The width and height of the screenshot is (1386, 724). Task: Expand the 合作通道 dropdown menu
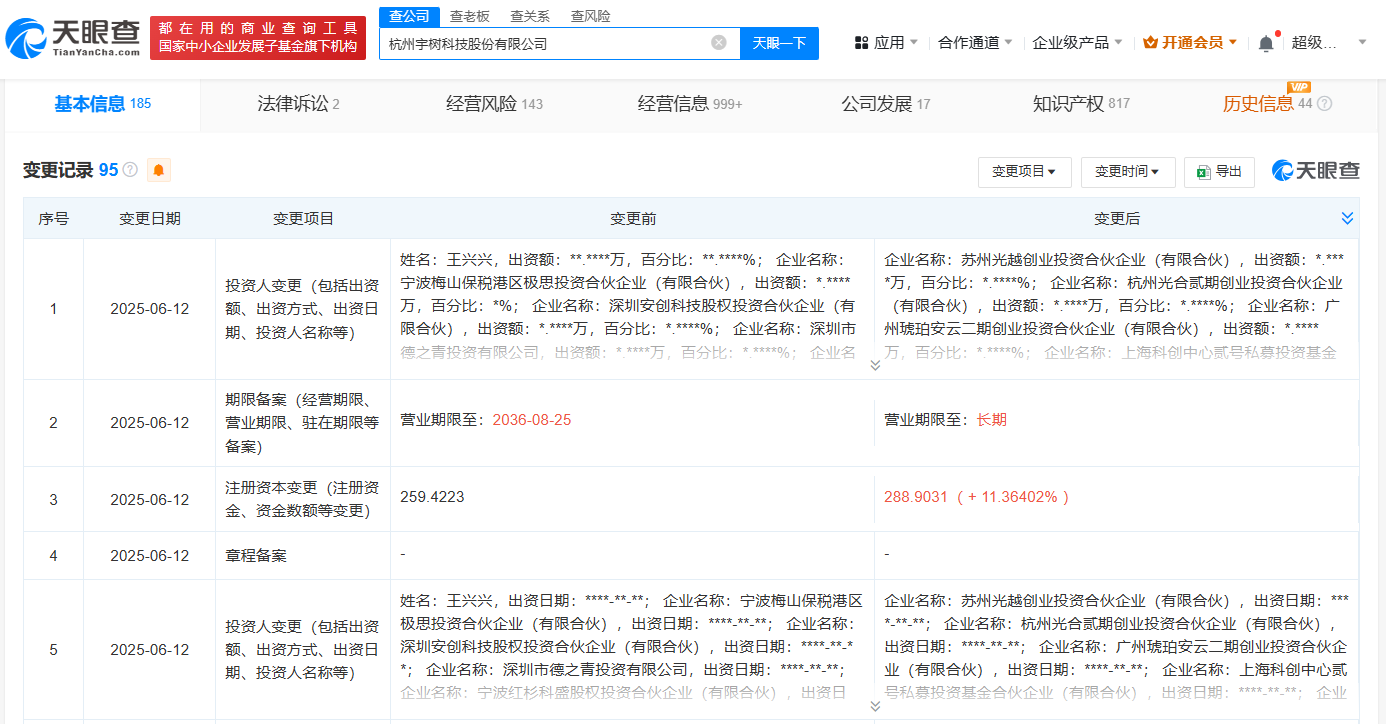point(975,43)
